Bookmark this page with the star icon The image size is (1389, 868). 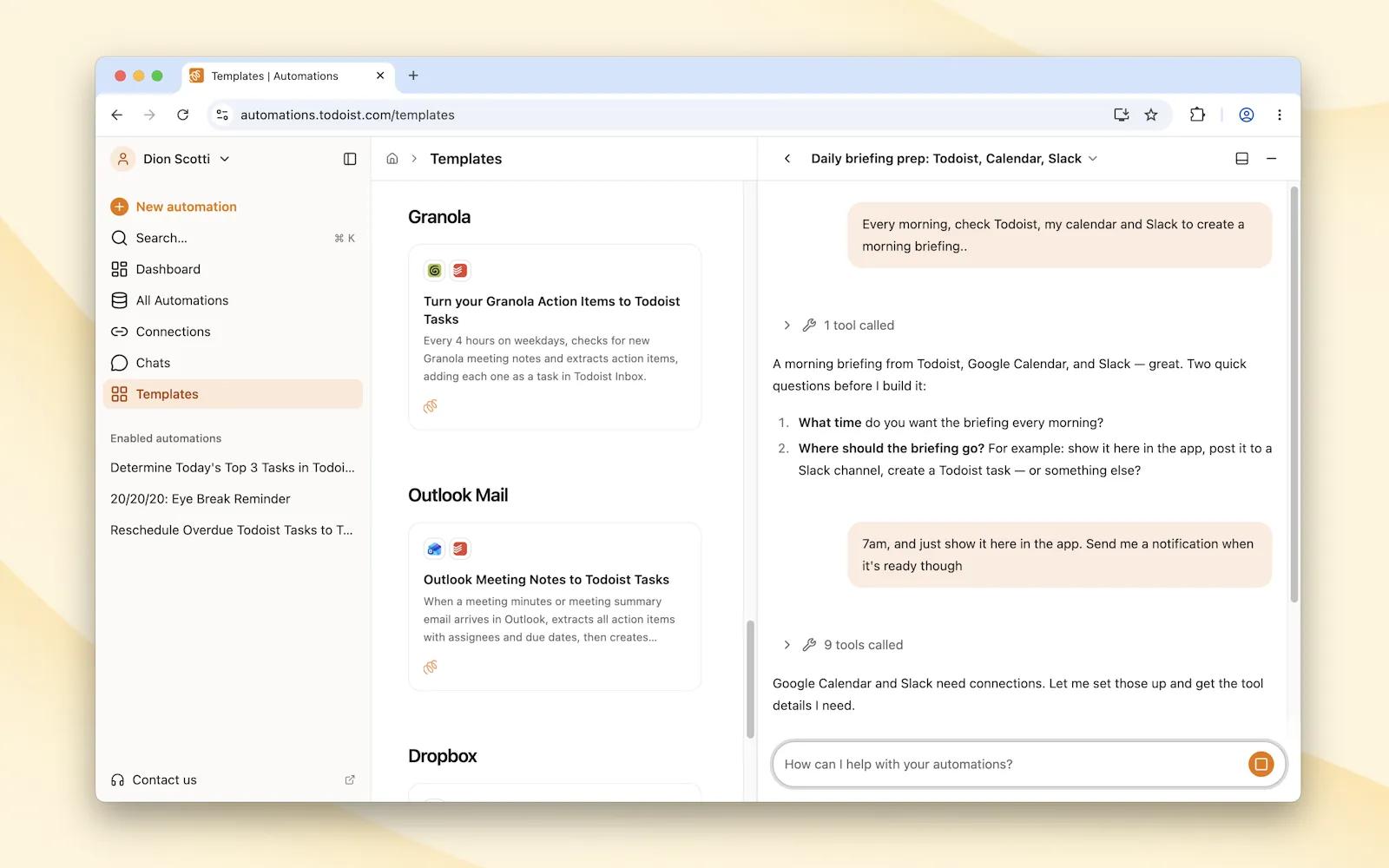1151,115
